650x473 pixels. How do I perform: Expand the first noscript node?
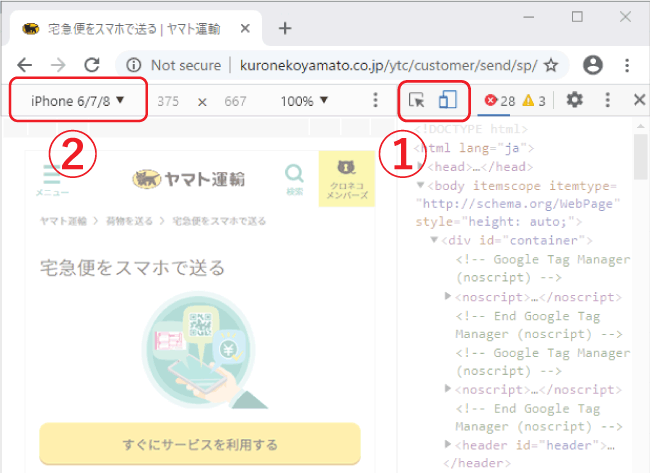pyautogui.click(x=448, y=296)
